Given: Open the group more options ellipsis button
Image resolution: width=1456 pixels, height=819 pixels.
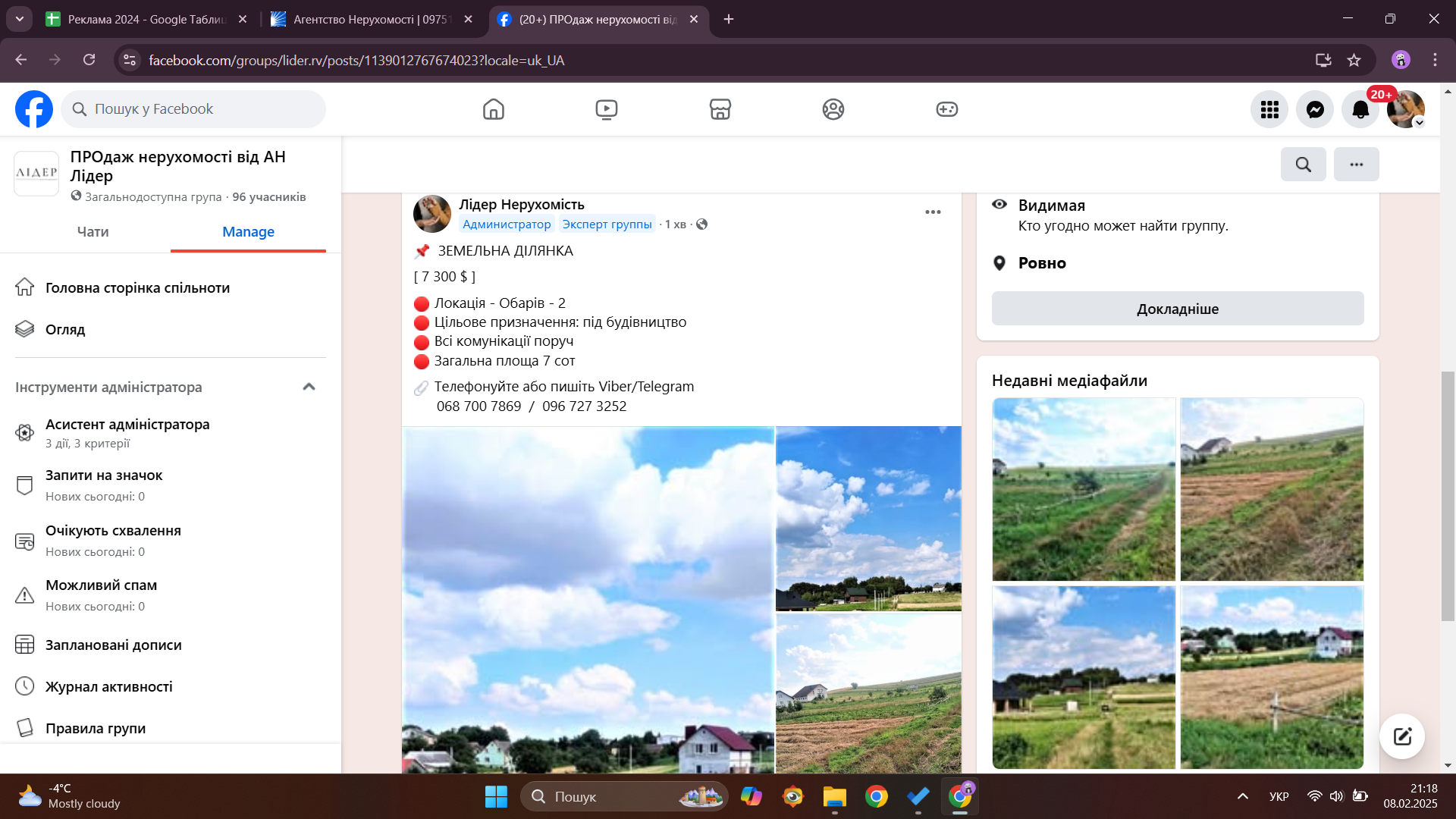Looking at the screenshot, I should coord(1356,165).
